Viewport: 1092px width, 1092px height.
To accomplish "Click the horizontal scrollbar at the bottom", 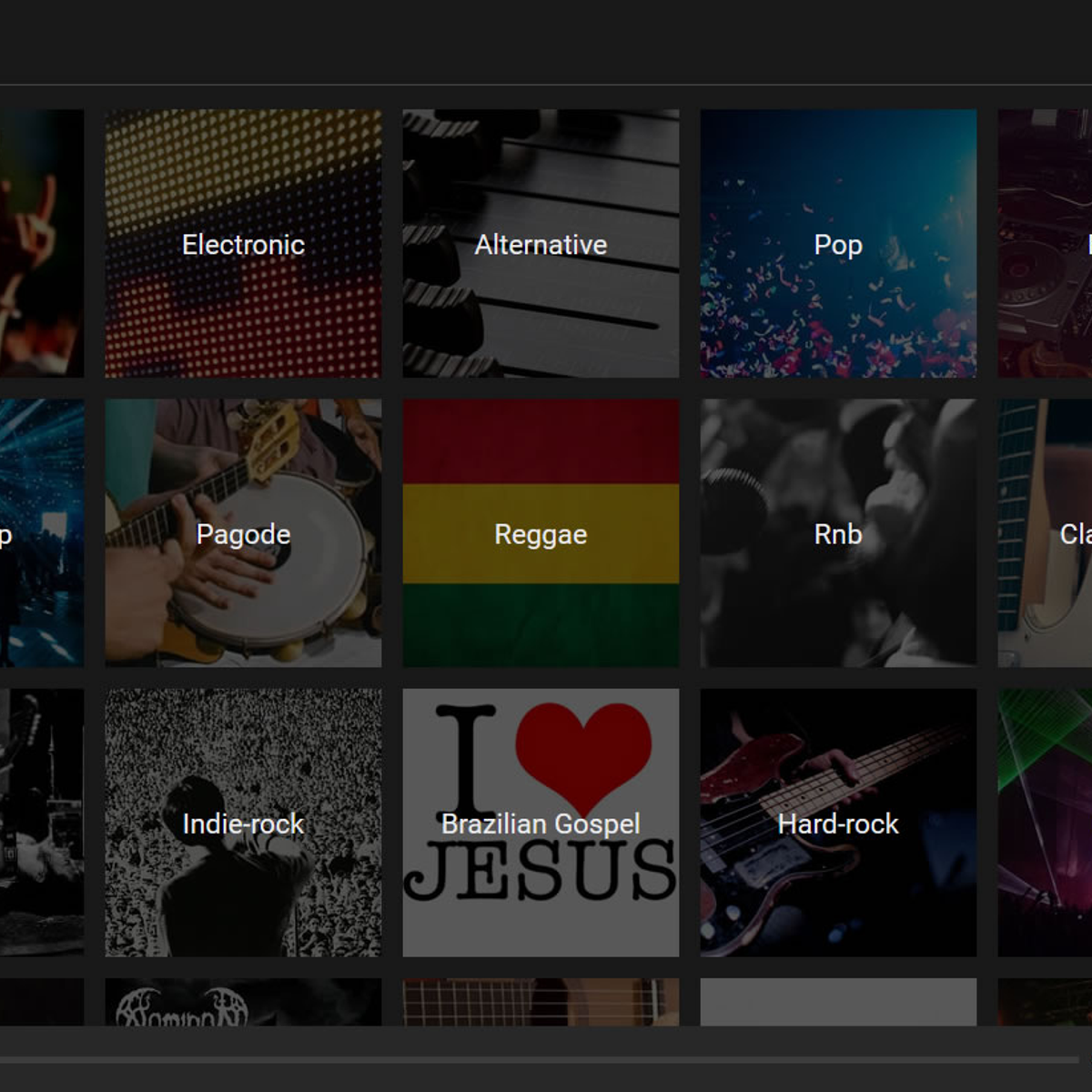I will click(x=539, y=1060).
